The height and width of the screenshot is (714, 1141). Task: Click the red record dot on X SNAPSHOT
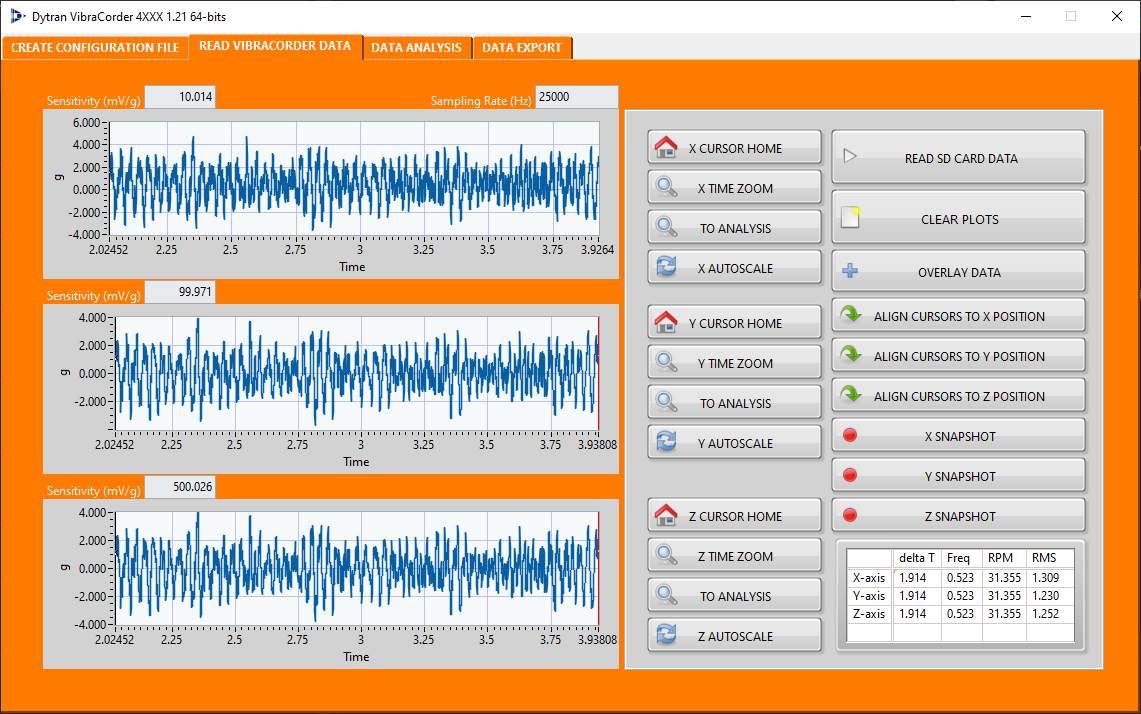(850, 436)
